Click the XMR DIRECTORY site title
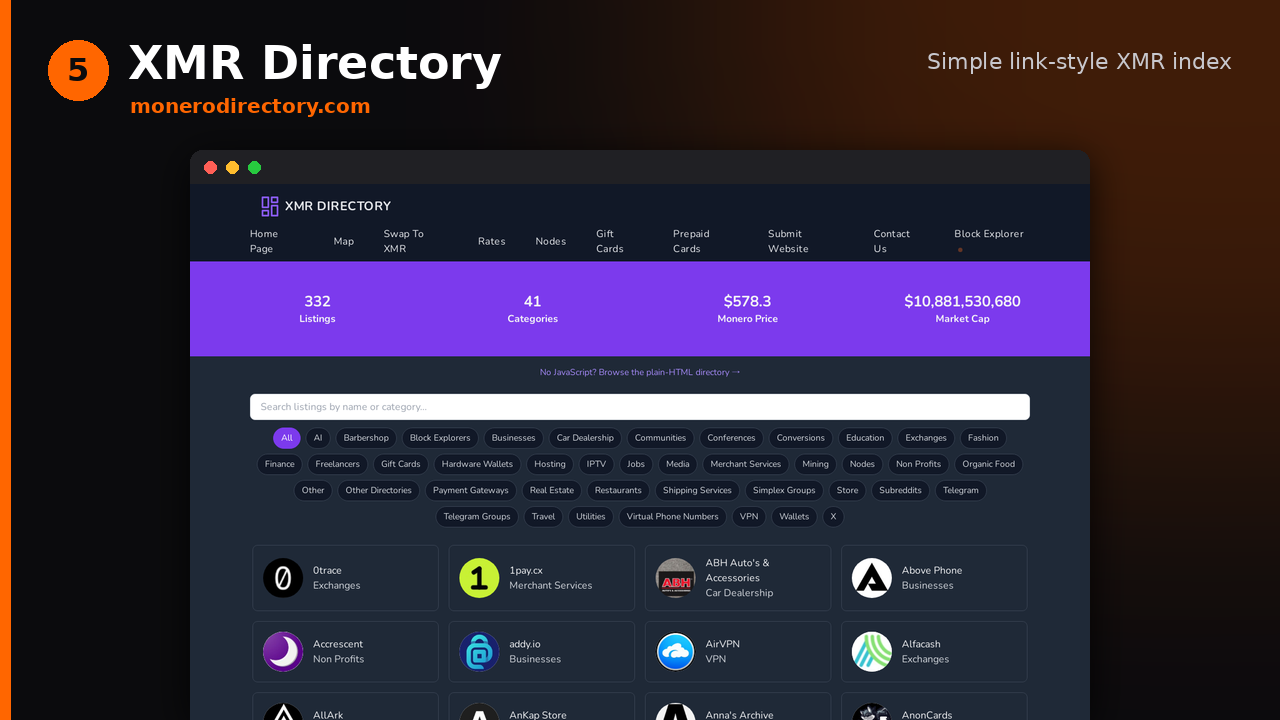This screenshot has height=720, width=1280. pyautogui.click(x=338, y=206)
